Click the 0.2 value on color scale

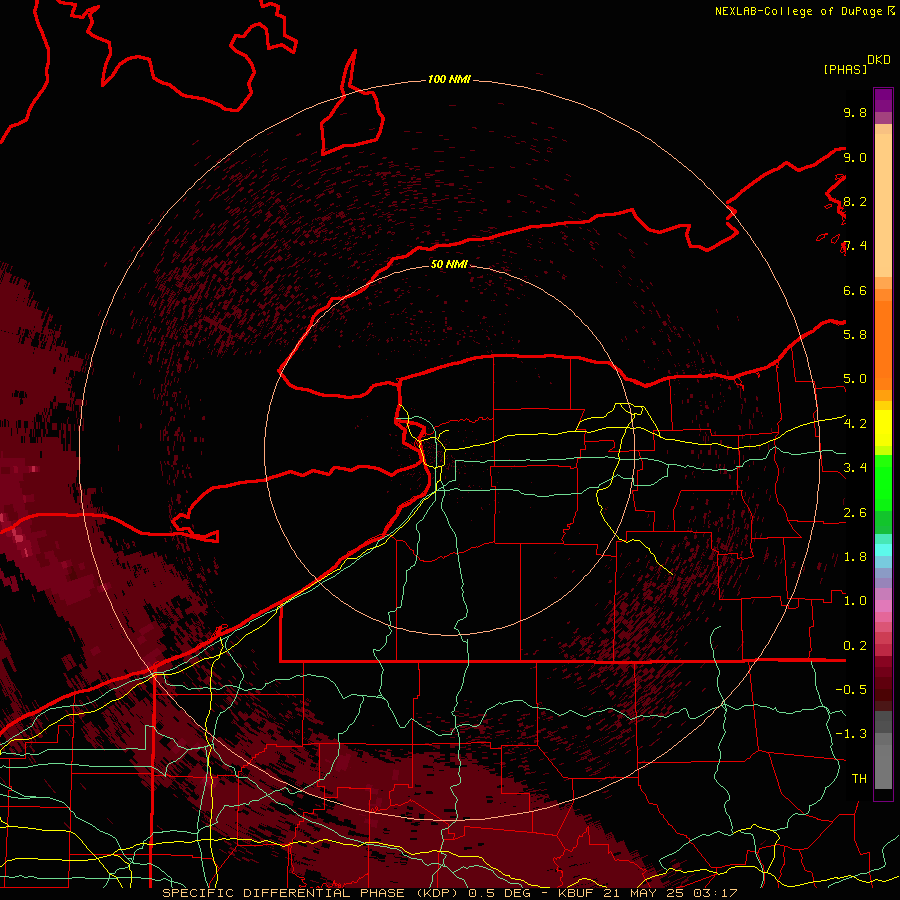coord(855,645)
